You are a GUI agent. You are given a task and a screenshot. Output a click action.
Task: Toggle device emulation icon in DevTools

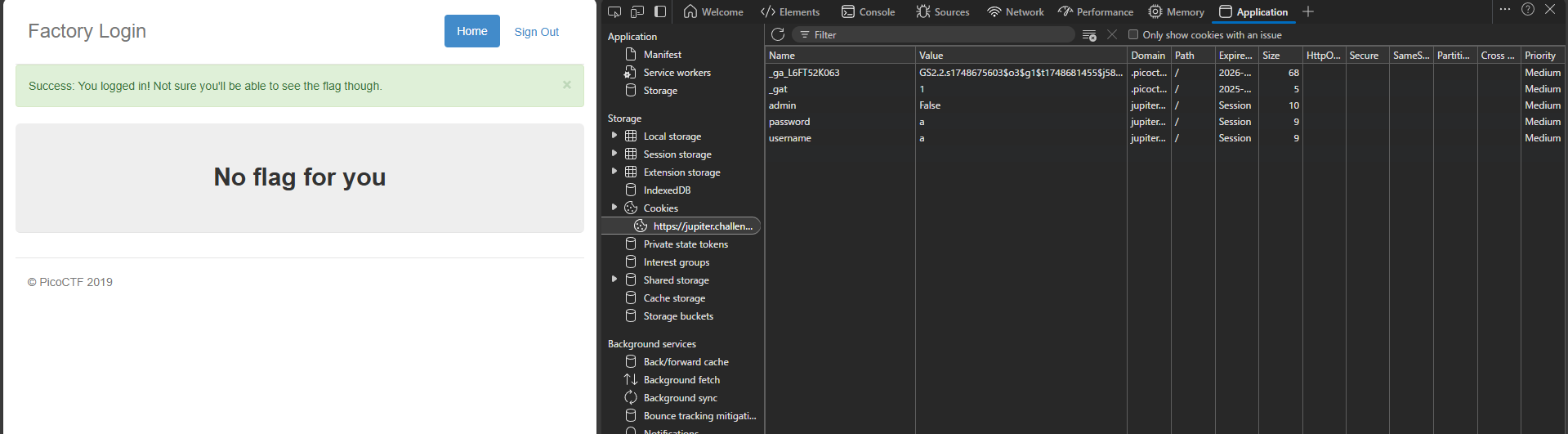tap(637, 11)
